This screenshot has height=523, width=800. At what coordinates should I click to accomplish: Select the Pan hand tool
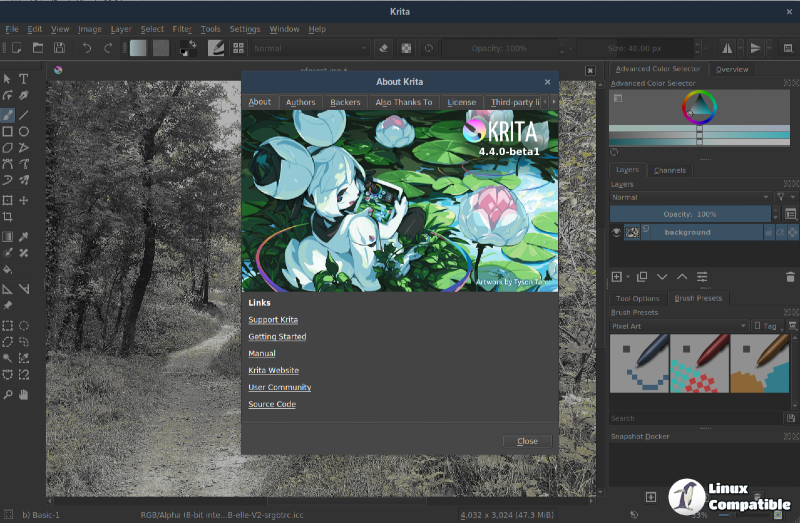24,395
